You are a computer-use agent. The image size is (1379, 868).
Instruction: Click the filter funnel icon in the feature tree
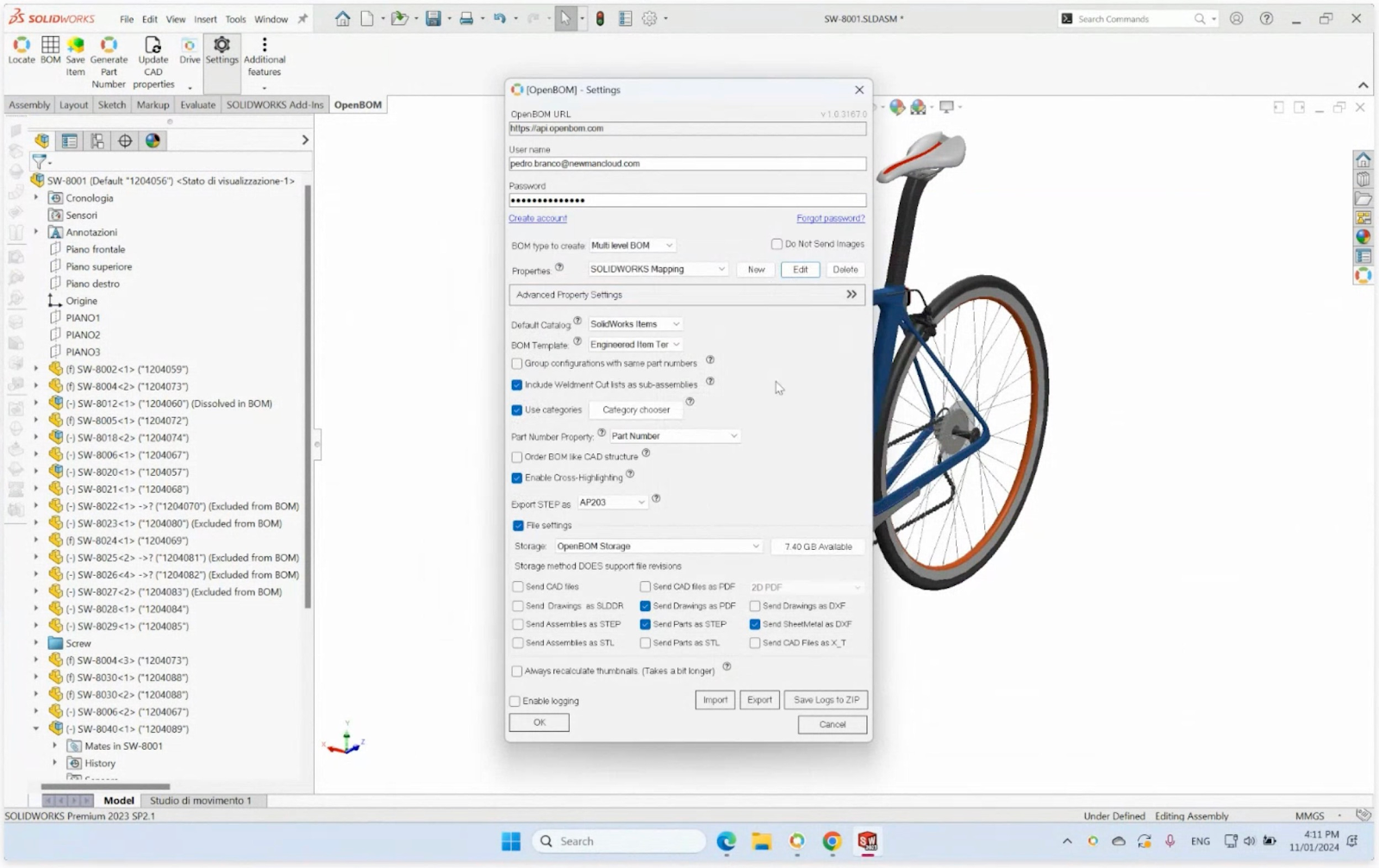39,161
